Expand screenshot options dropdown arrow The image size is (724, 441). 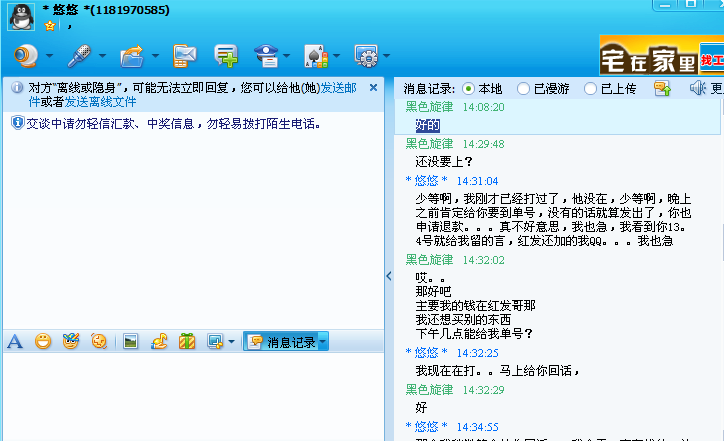click(x=231, y=342)
